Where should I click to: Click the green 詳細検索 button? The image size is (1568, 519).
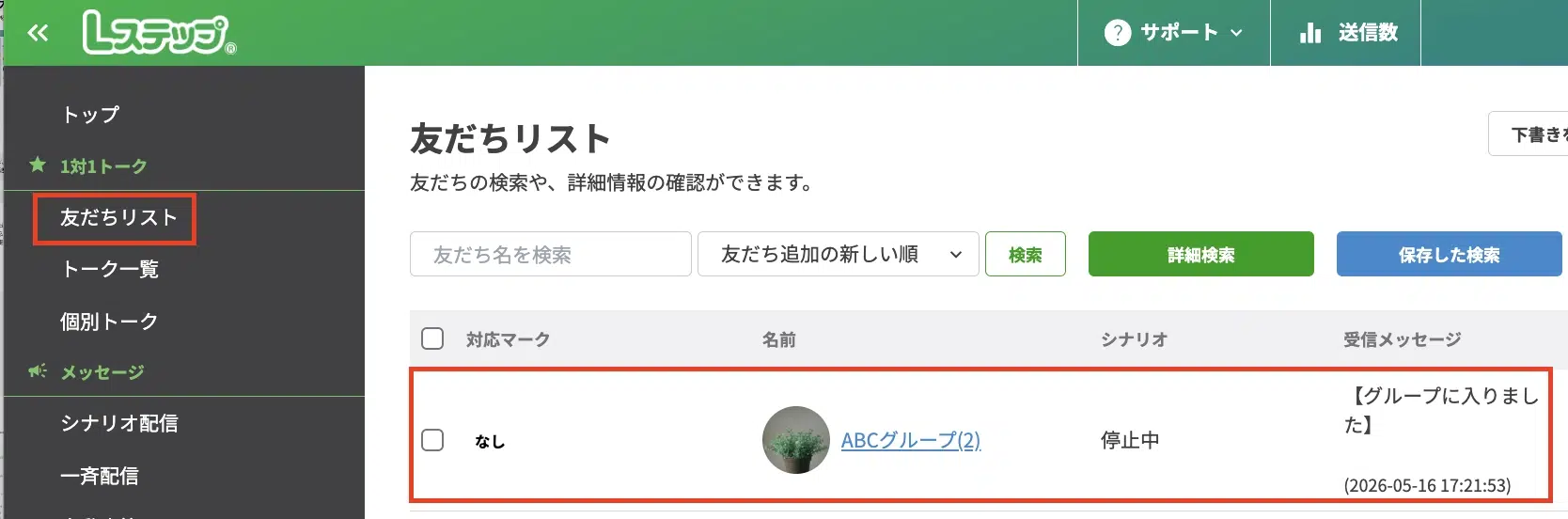1201,254
